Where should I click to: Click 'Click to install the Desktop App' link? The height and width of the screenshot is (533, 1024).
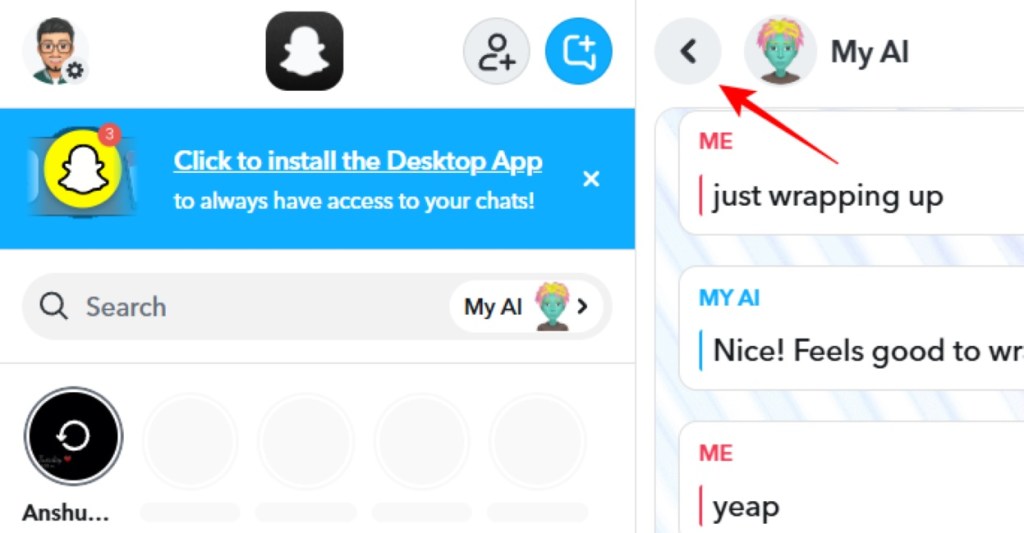coord(358,161)
